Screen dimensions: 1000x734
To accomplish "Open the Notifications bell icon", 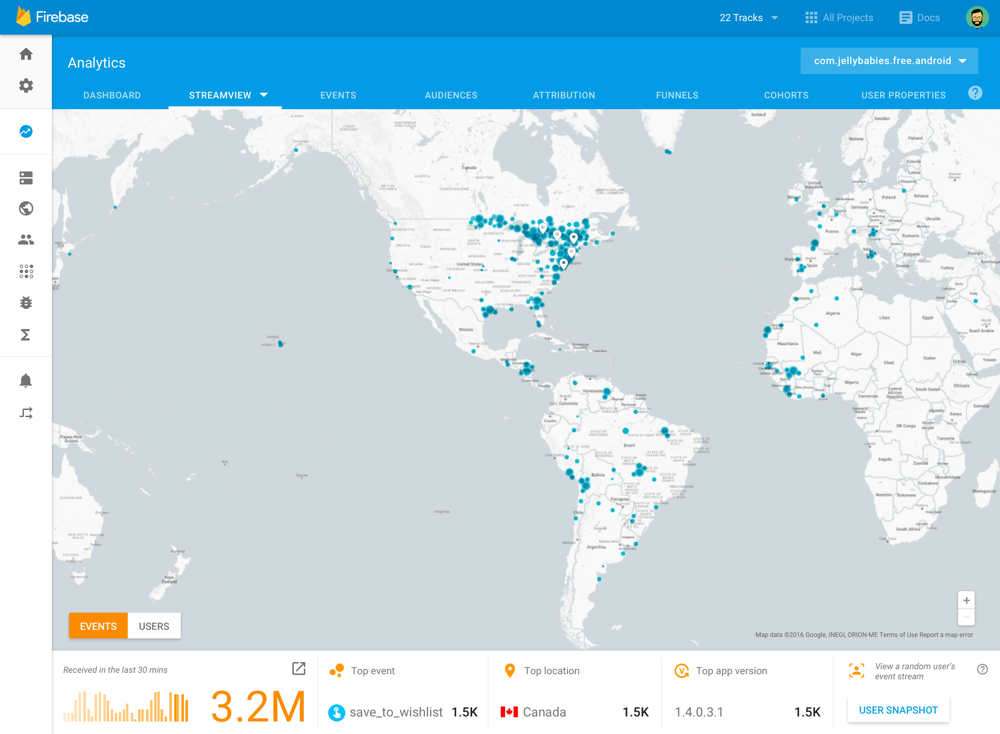I will 26,381.
